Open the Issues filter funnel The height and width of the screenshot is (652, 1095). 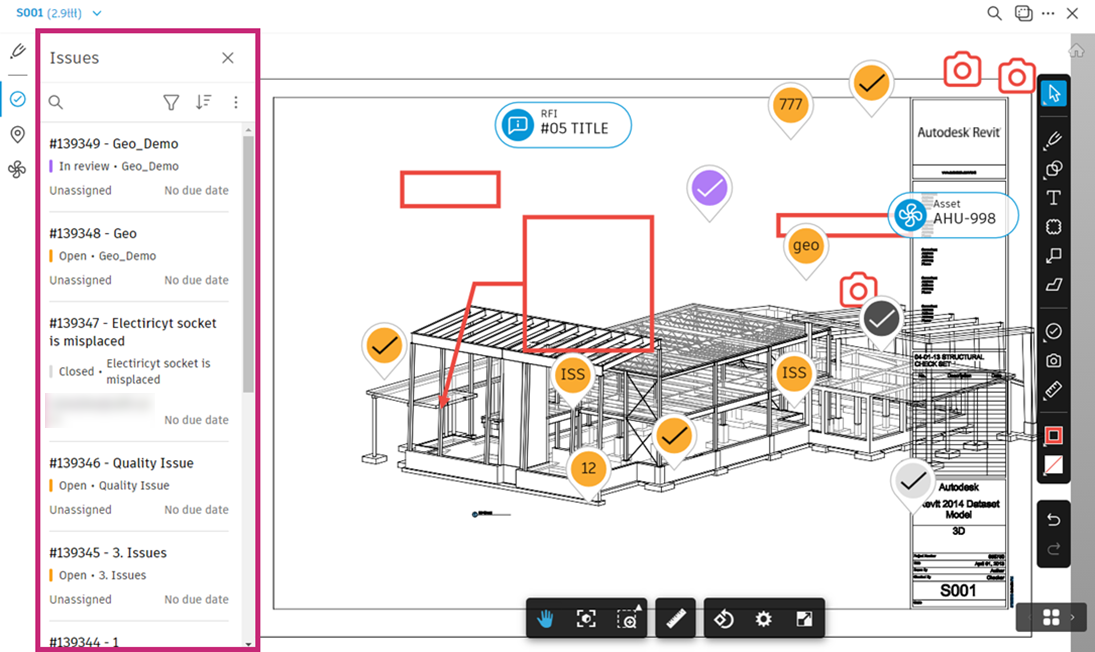point(171,103)
